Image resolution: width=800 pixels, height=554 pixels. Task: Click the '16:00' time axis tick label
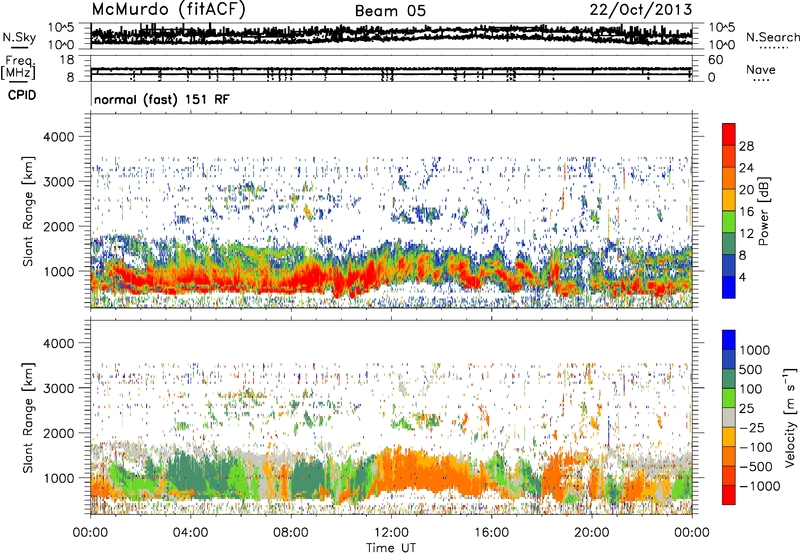point(491,533)
